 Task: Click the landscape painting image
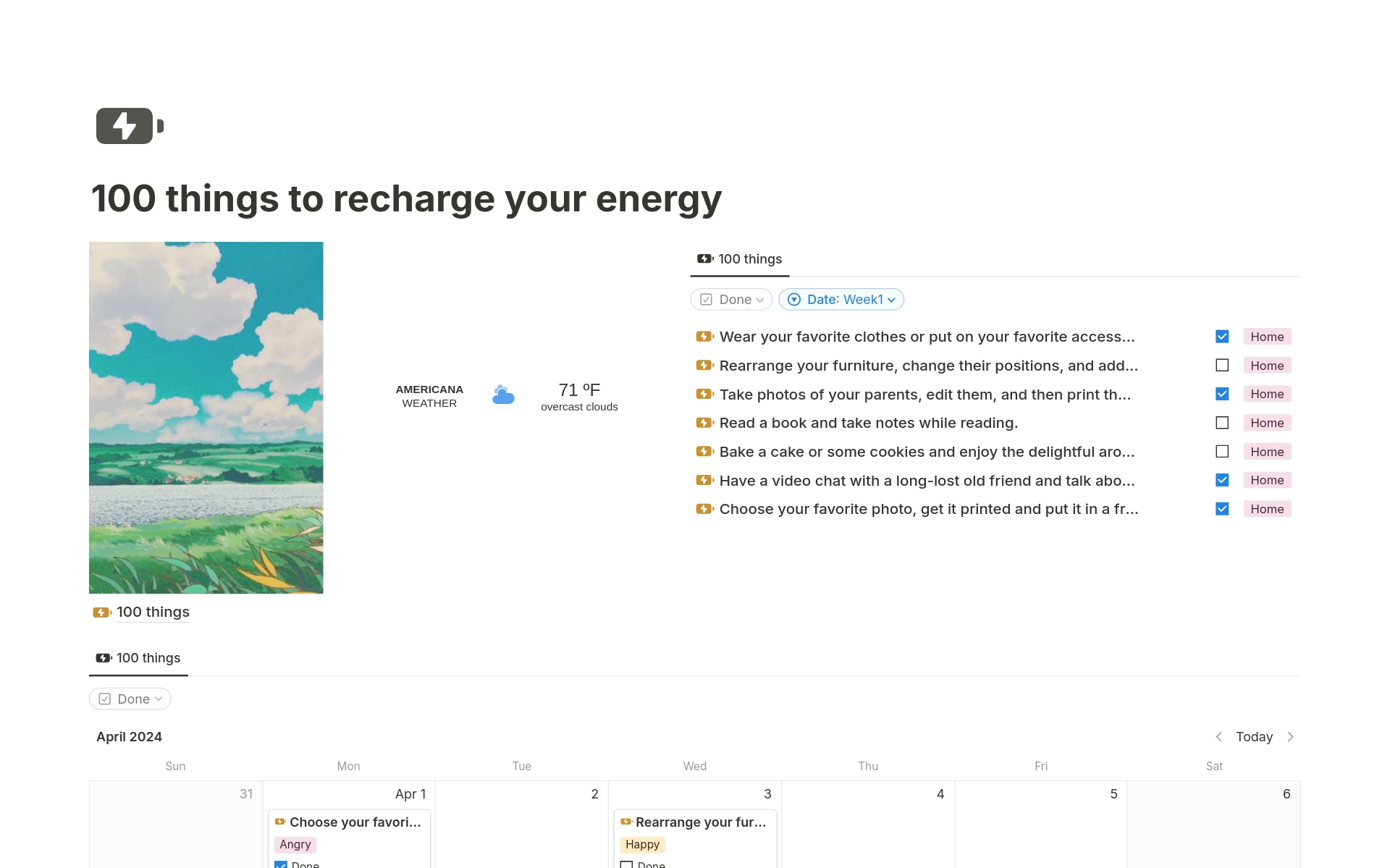point(206,418)
